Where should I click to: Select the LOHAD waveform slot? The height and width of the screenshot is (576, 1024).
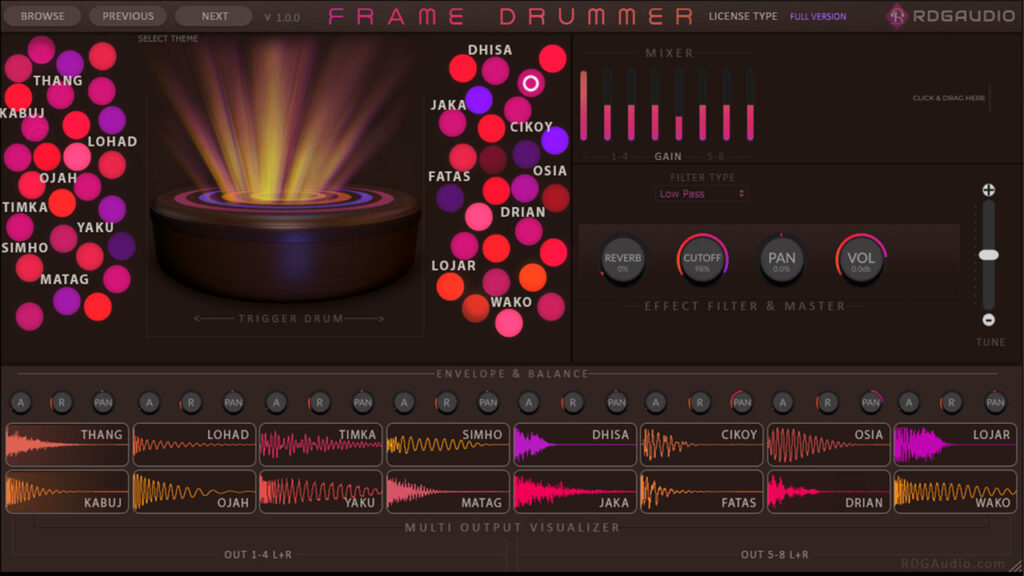[194, 444]
